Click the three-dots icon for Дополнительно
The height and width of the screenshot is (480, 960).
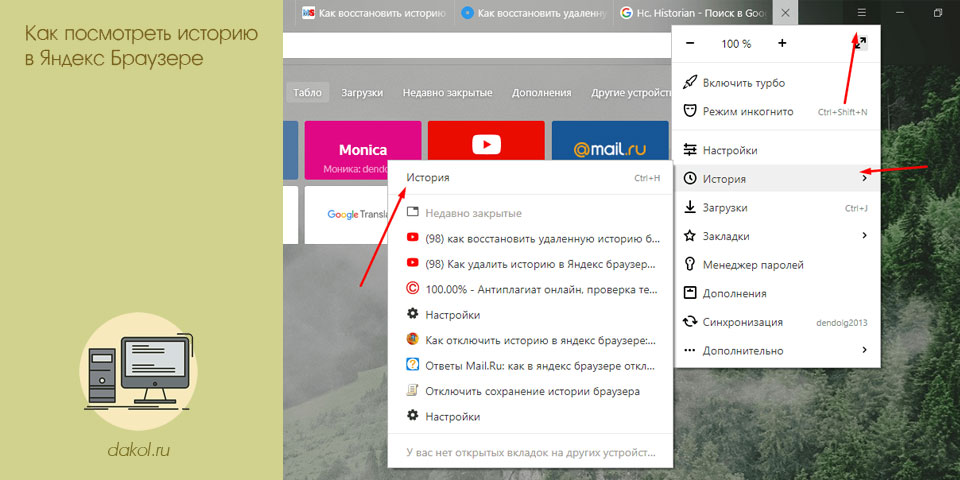tap(690, 351)
